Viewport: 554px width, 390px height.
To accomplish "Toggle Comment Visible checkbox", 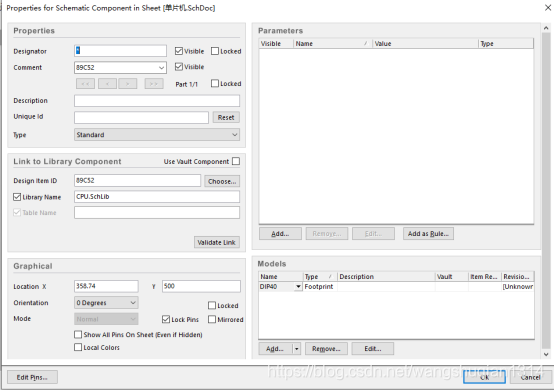I will (179, 67).
